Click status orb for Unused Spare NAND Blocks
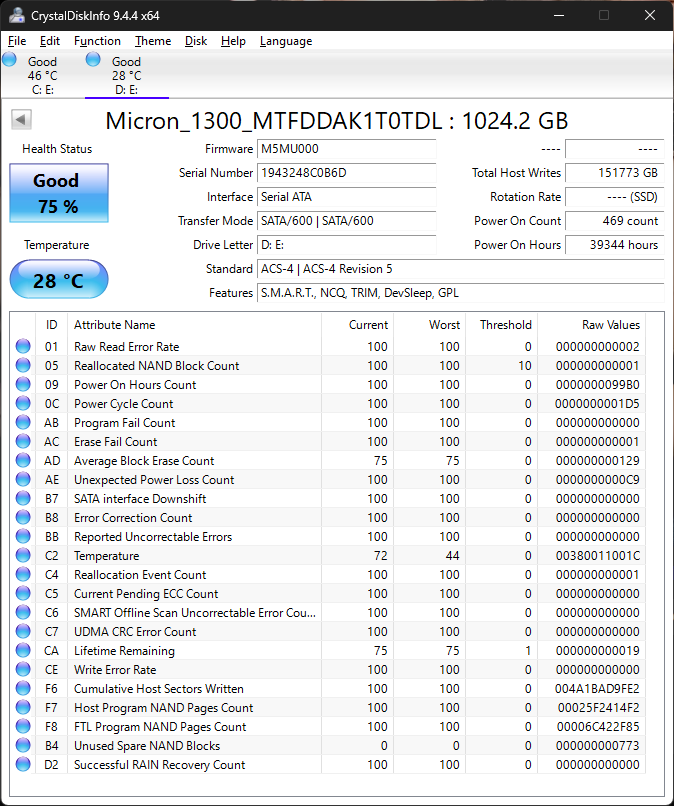This screenshot has width=674, height=806. click(23, 746)
